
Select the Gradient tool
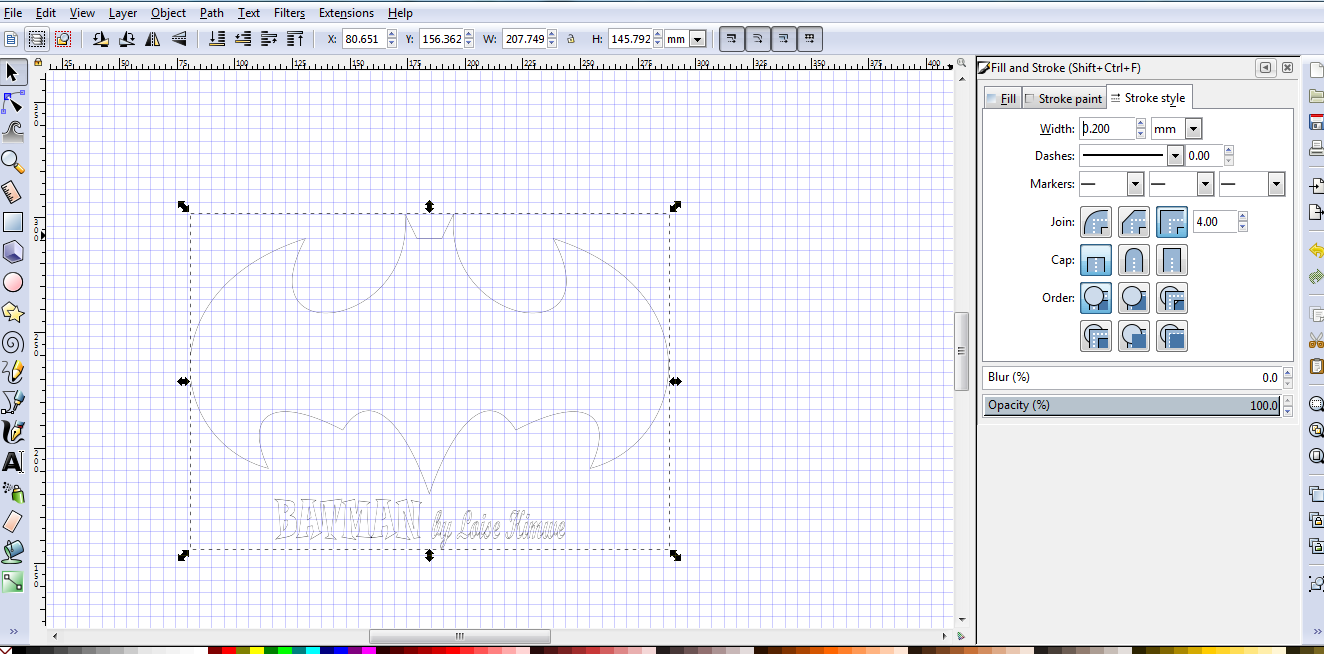coord(13,581)
